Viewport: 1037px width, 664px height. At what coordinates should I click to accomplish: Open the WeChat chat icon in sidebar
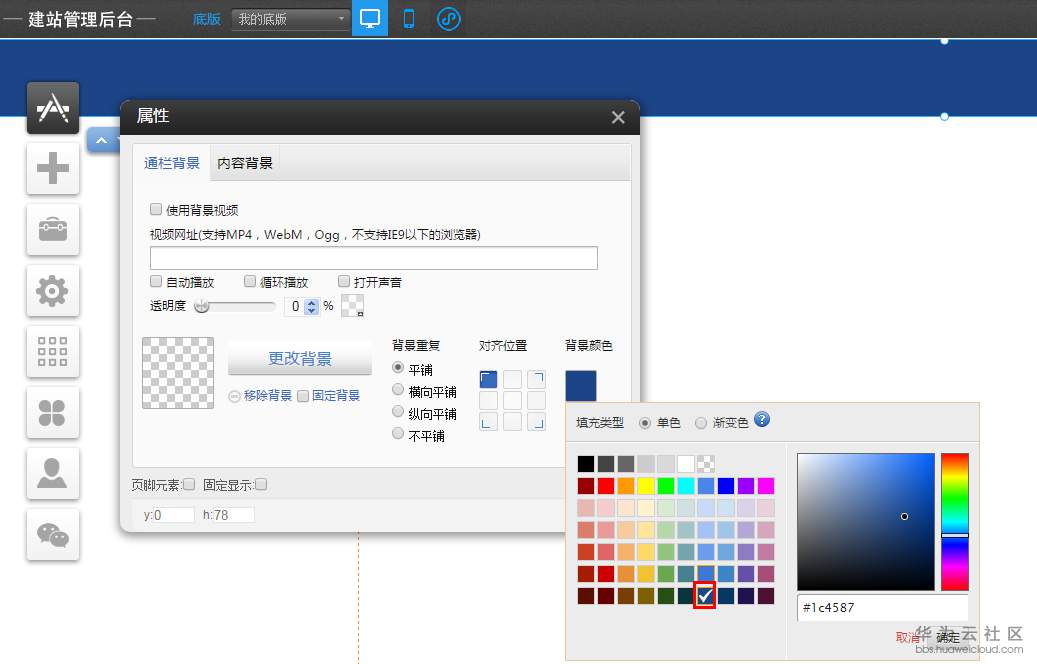(x=52, y=535)
